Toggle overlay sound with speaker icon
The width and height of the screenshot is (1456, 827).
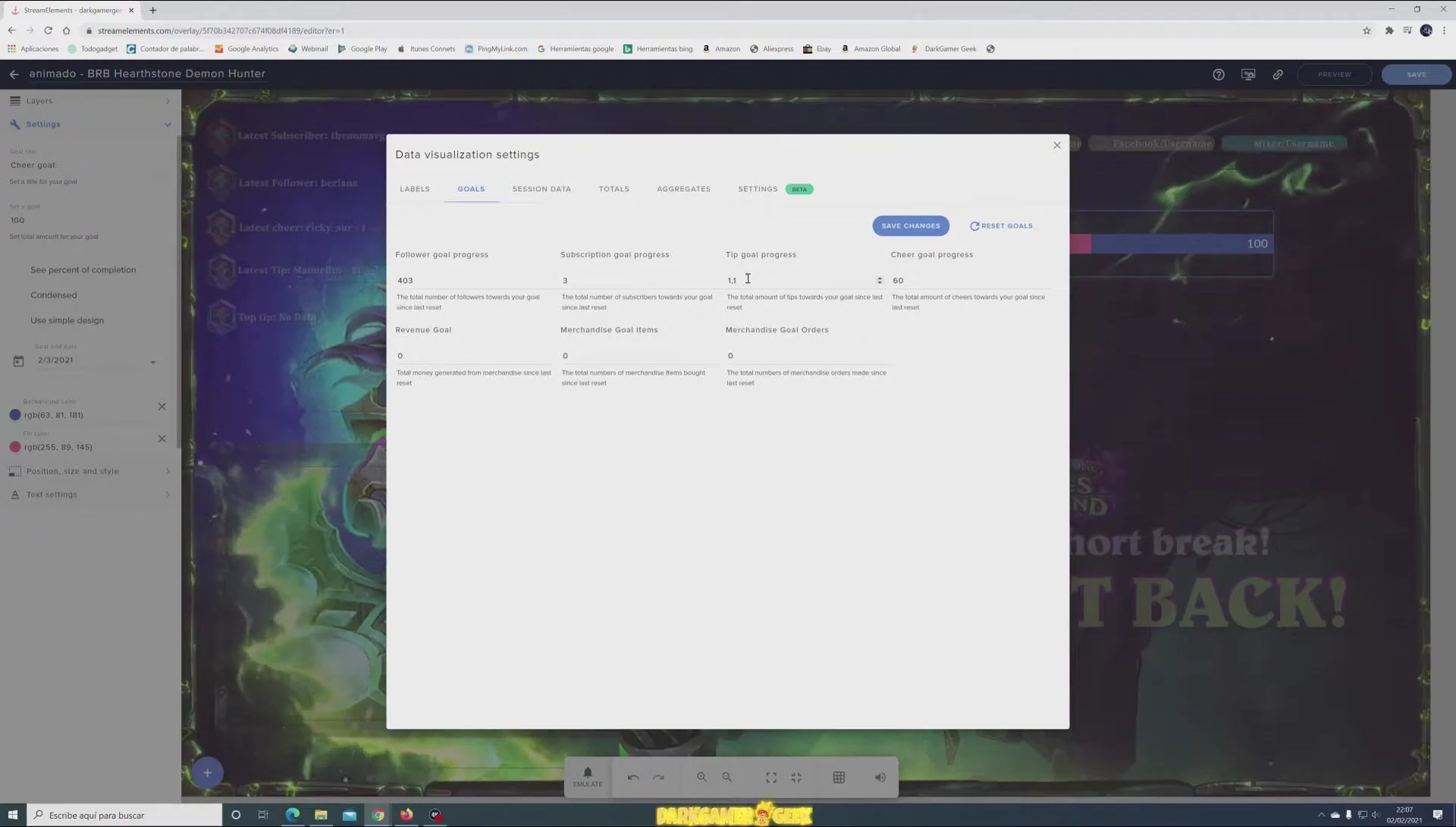880,778
